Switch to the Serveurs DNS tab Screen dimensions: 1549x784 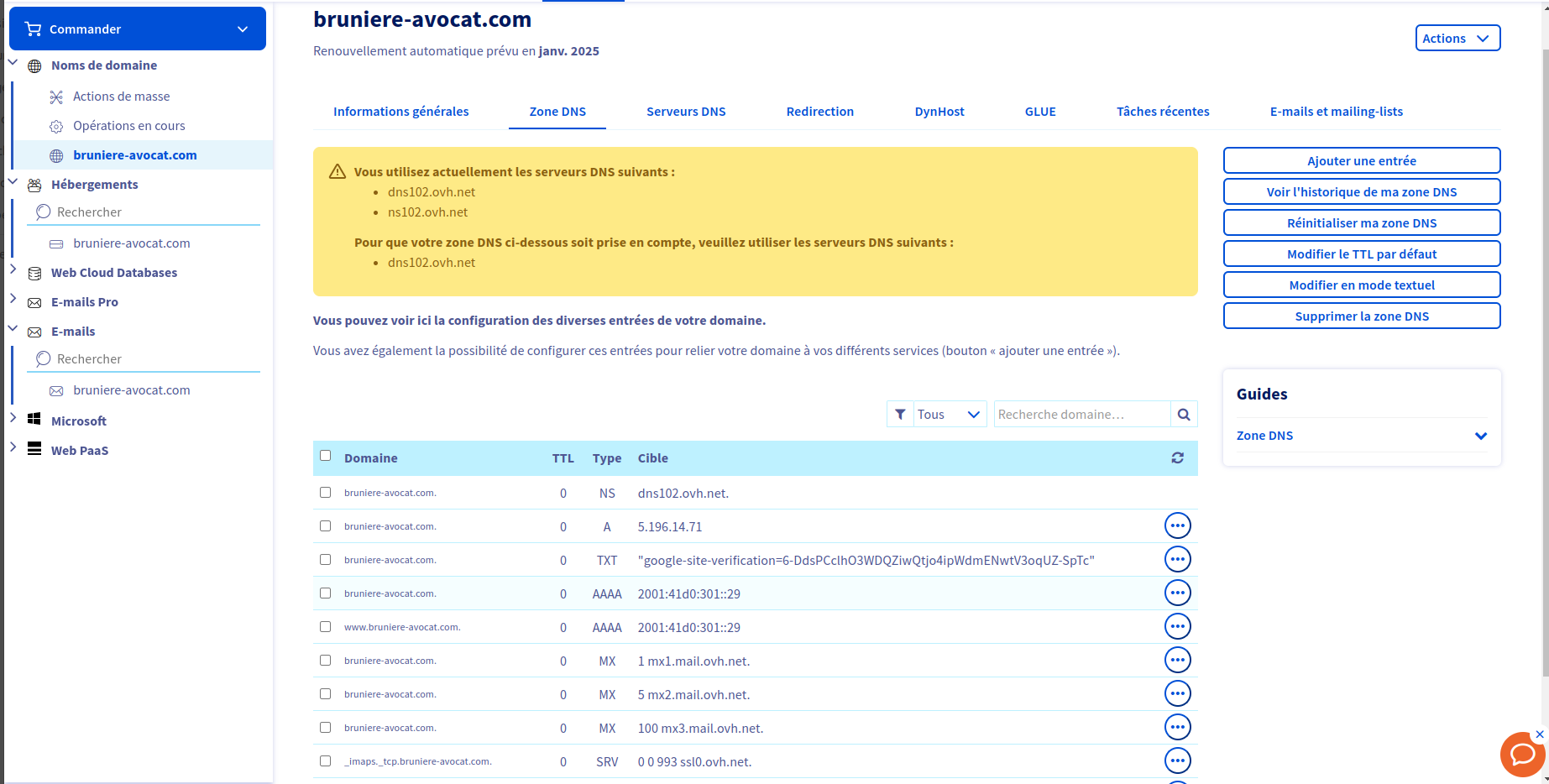coord(685,112)
